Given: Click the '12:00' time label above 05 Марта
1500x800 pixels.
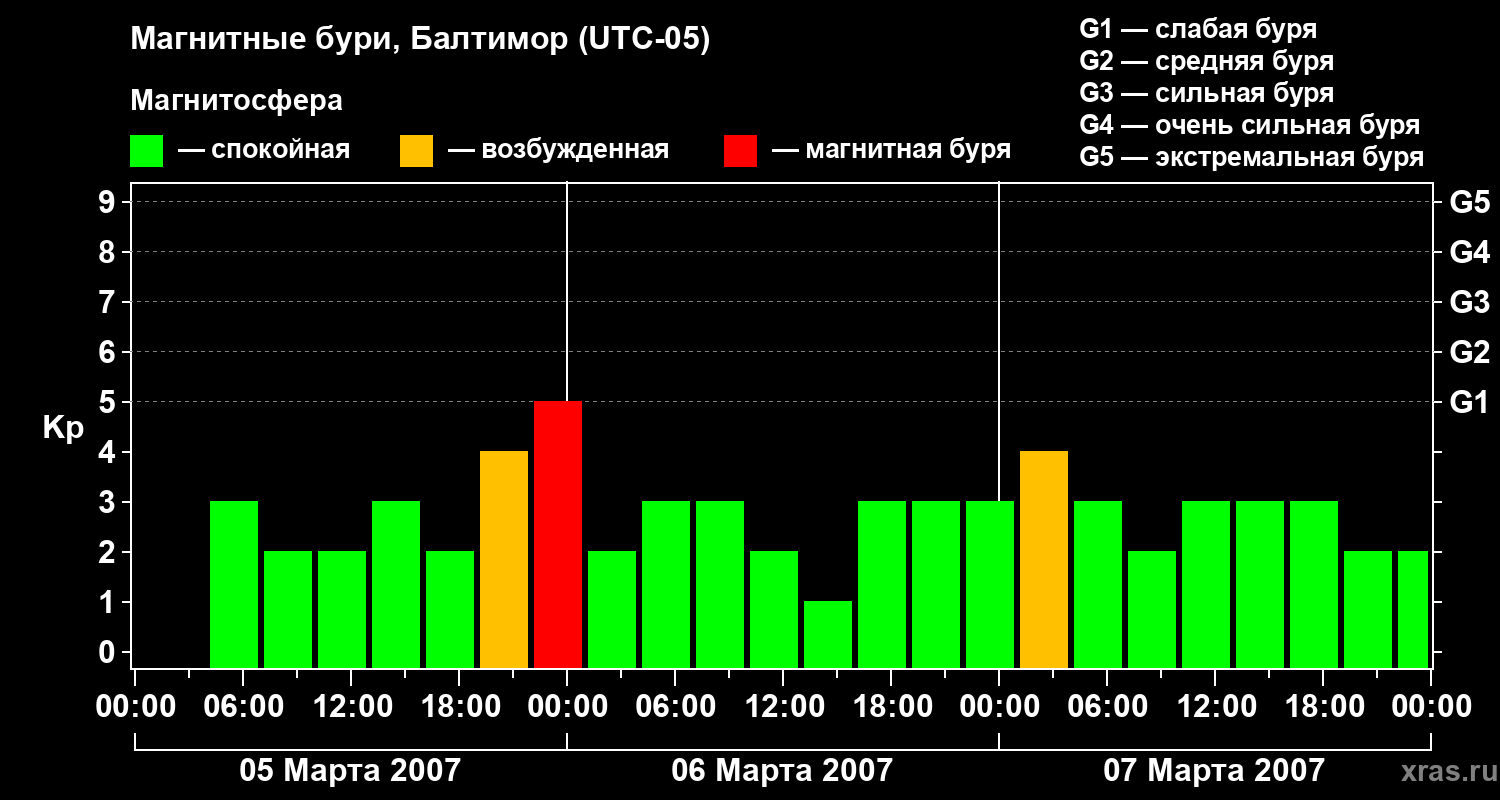Looking at the screenshot, I should click(351, 706).
